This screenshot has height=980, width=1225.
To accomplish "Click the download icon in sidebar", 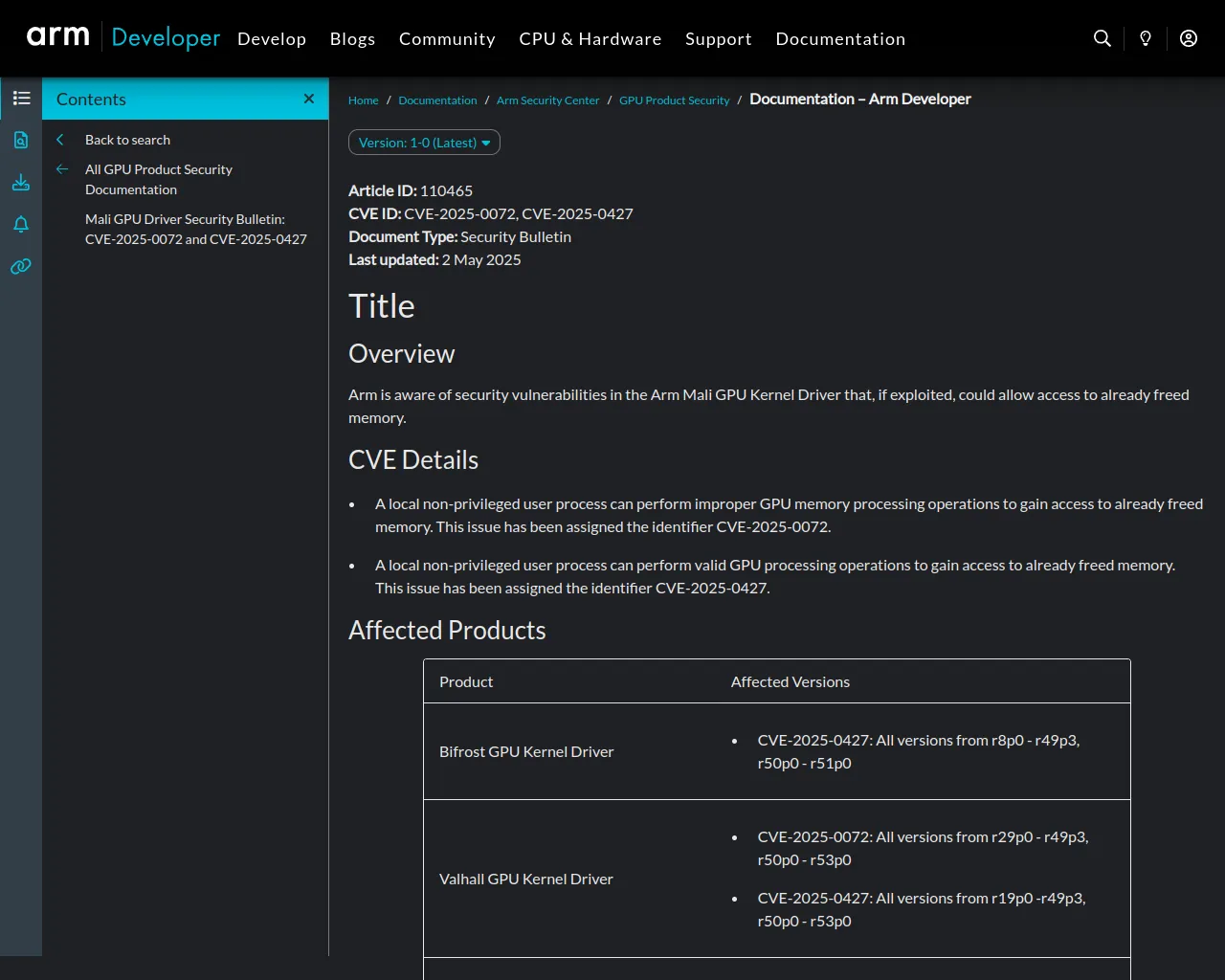I will [21, 182].
